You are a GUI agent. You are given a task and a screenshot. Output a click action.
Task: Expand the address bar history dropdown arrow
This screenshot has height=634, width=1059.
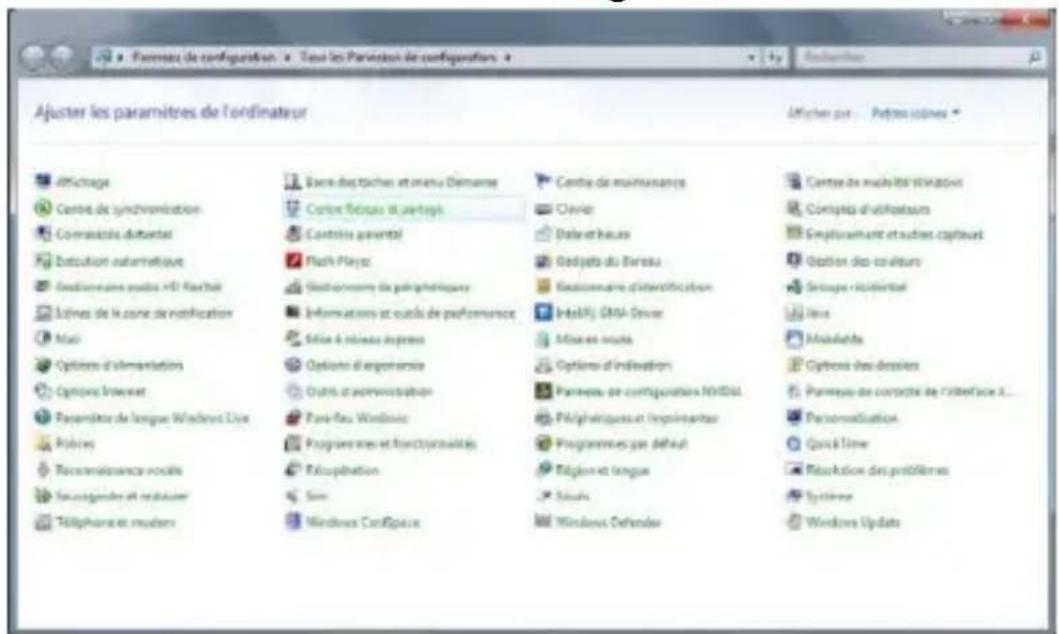pos(751,58)
